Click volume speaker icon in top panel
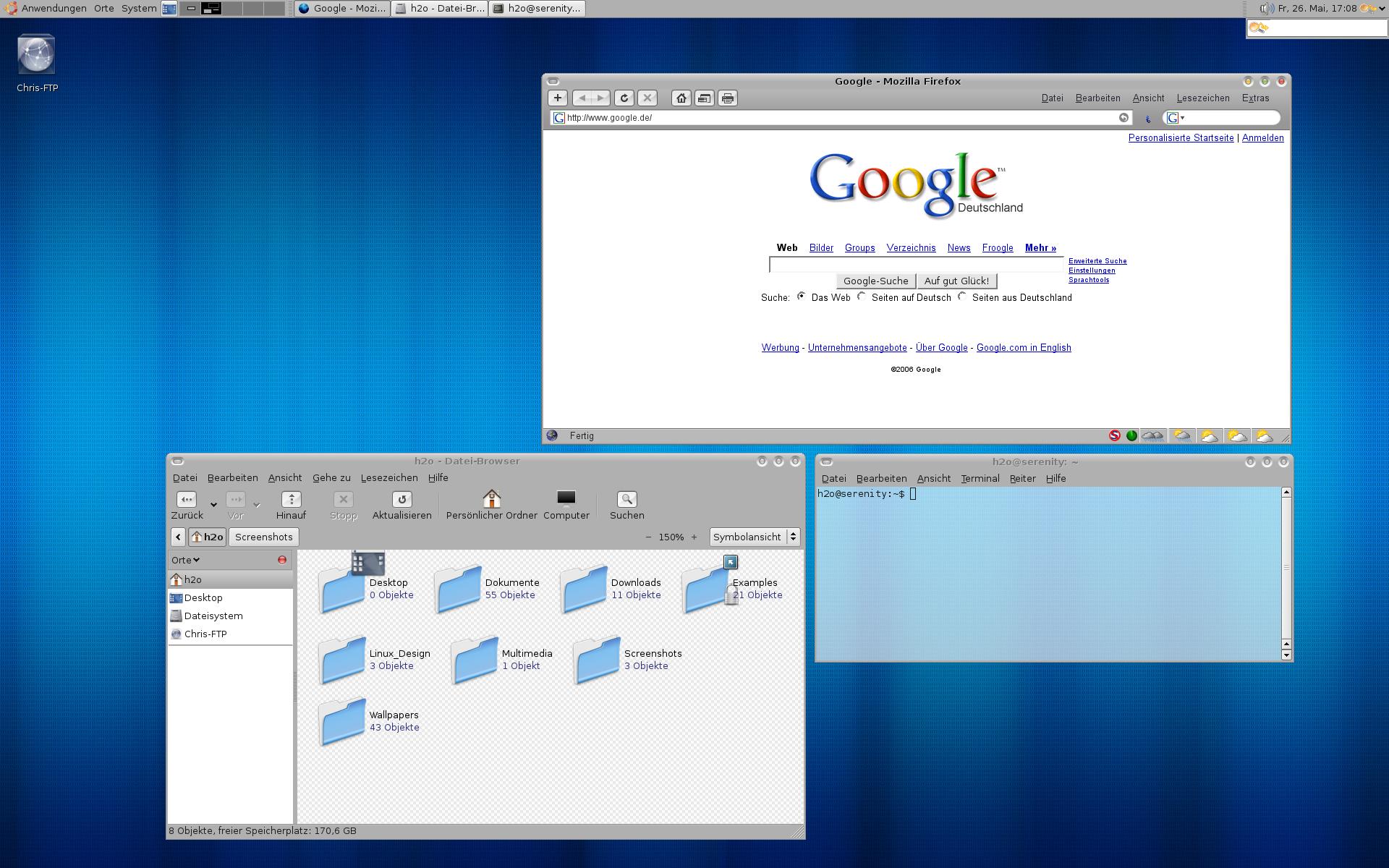1389x868 pixels. click(1266, 9)
